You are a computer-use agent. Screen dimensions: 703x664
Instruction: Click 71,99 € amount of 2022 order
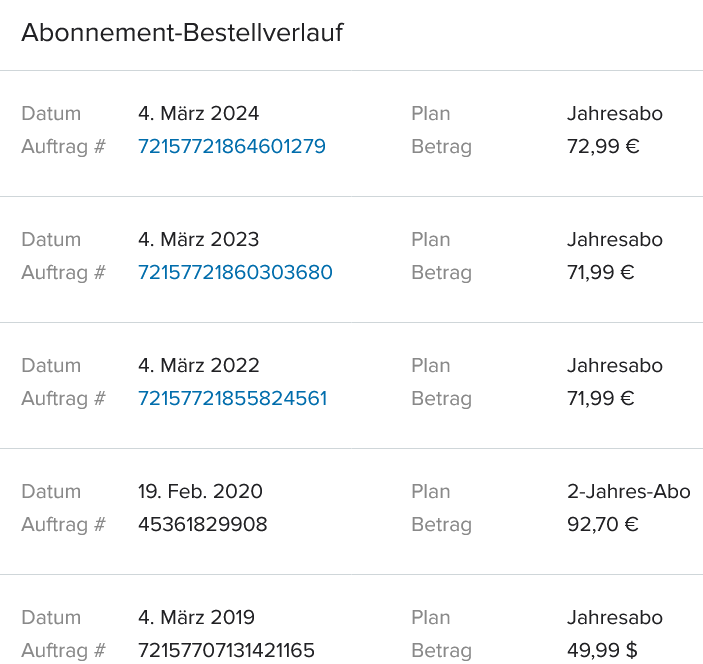pos(601,399)
